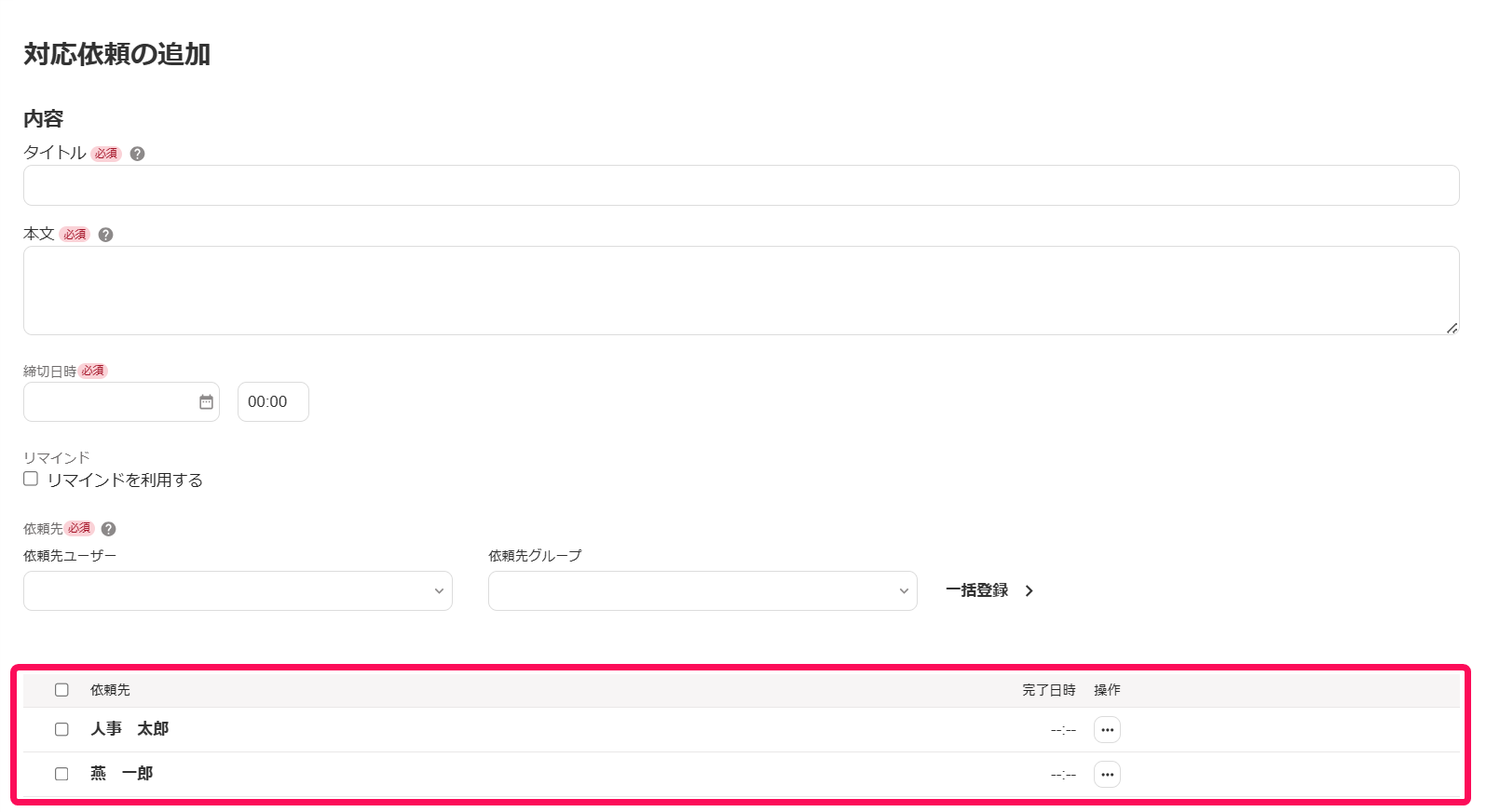This screenshot has width=1486, height=812.
Task: Open the operation menu for 人事 太郎
Action: tap(1107, 730)
